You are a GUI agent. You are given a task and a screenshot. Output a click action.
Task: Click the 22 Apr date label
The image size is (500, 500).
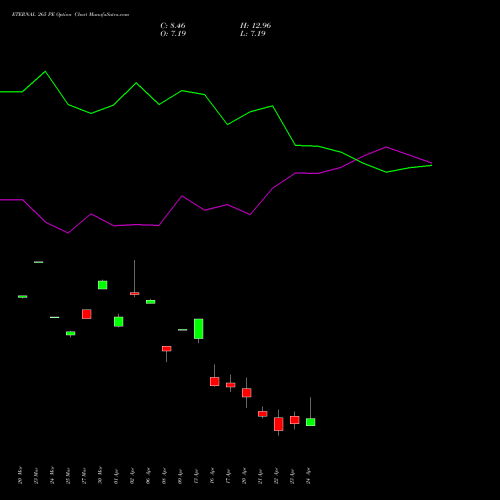point(276,475)
